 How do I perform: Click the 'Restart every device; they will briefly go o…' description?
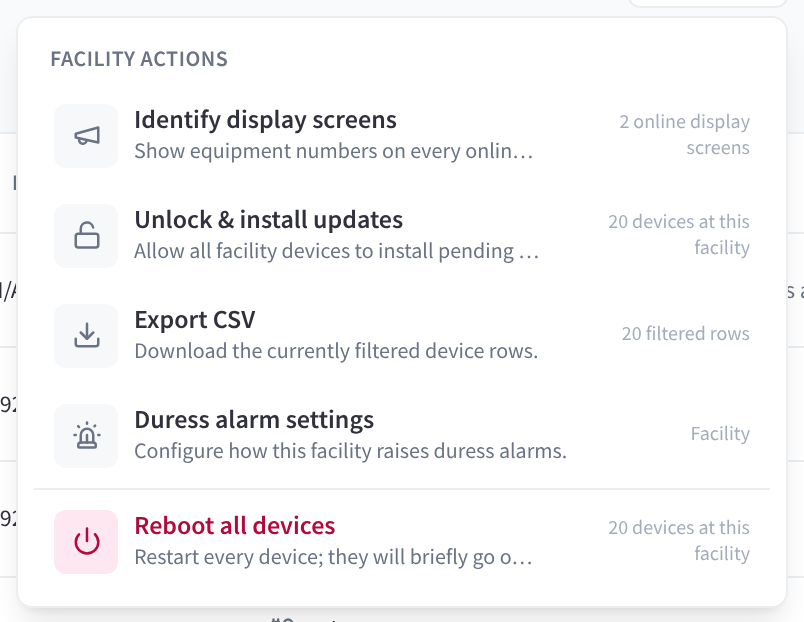[333, 557]
